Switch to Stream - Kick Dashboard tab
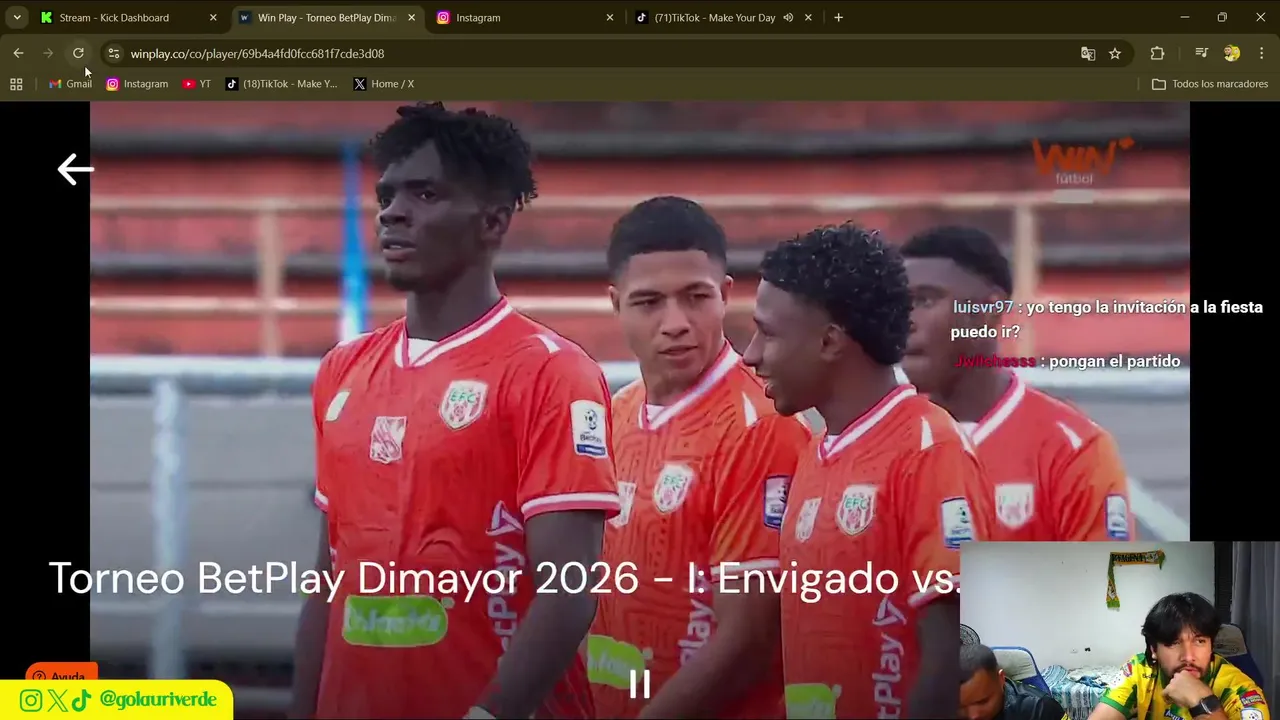This screenshot has width=1280, height=720. [128, 17]
